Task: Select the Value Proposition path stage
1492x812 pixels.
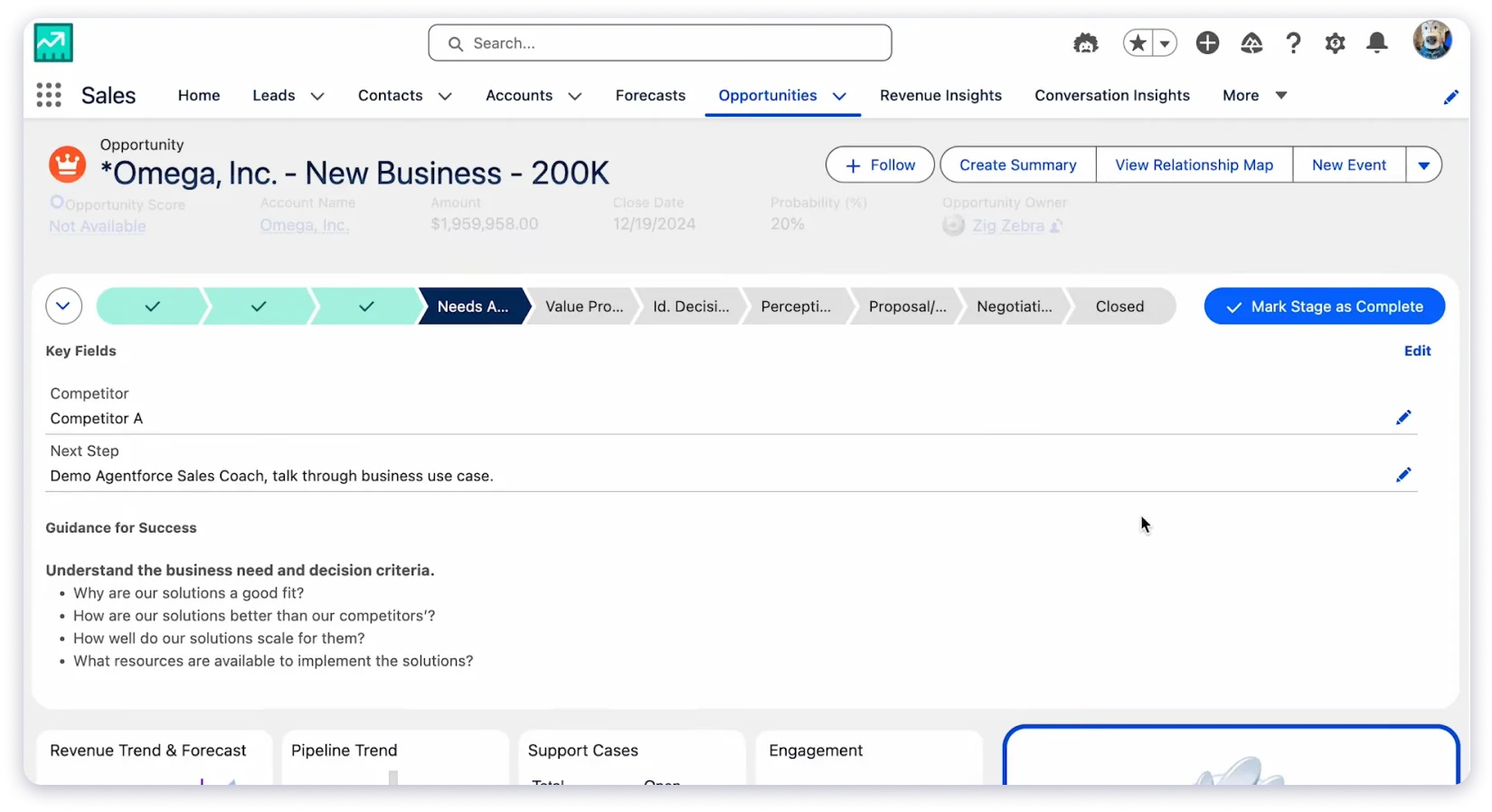Action: pos(584,307)
